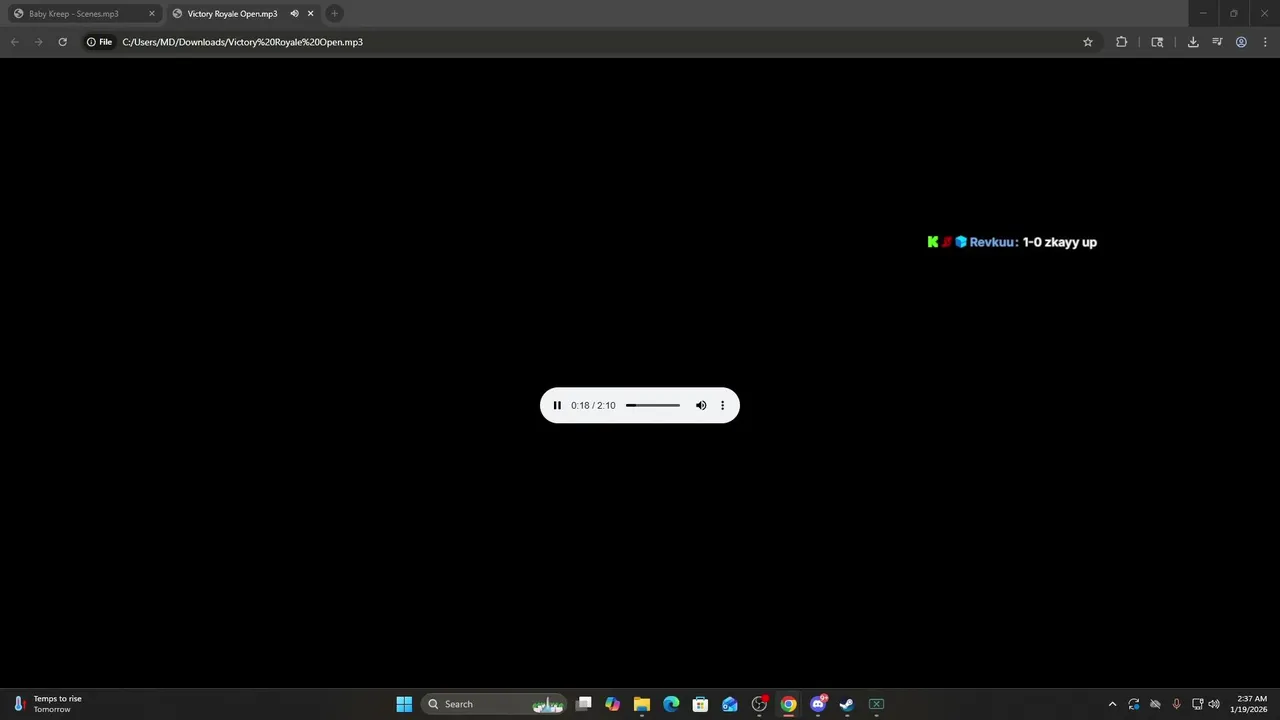Bookmark this page with the star
1280x720 pixels.
click(1088, 42)
